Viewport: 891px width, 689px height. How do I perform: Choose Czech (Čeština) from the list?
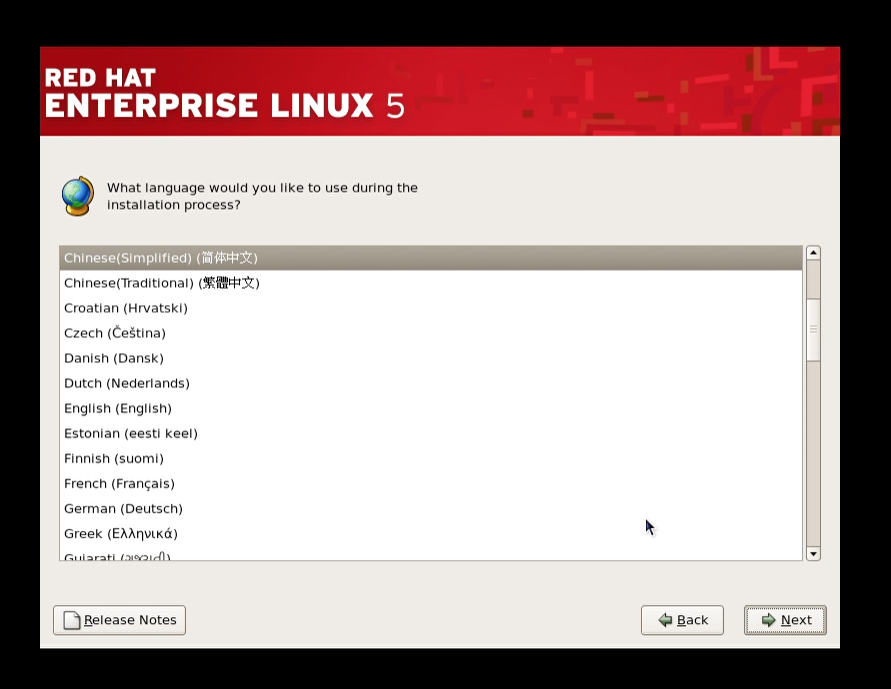pos(431,333)
